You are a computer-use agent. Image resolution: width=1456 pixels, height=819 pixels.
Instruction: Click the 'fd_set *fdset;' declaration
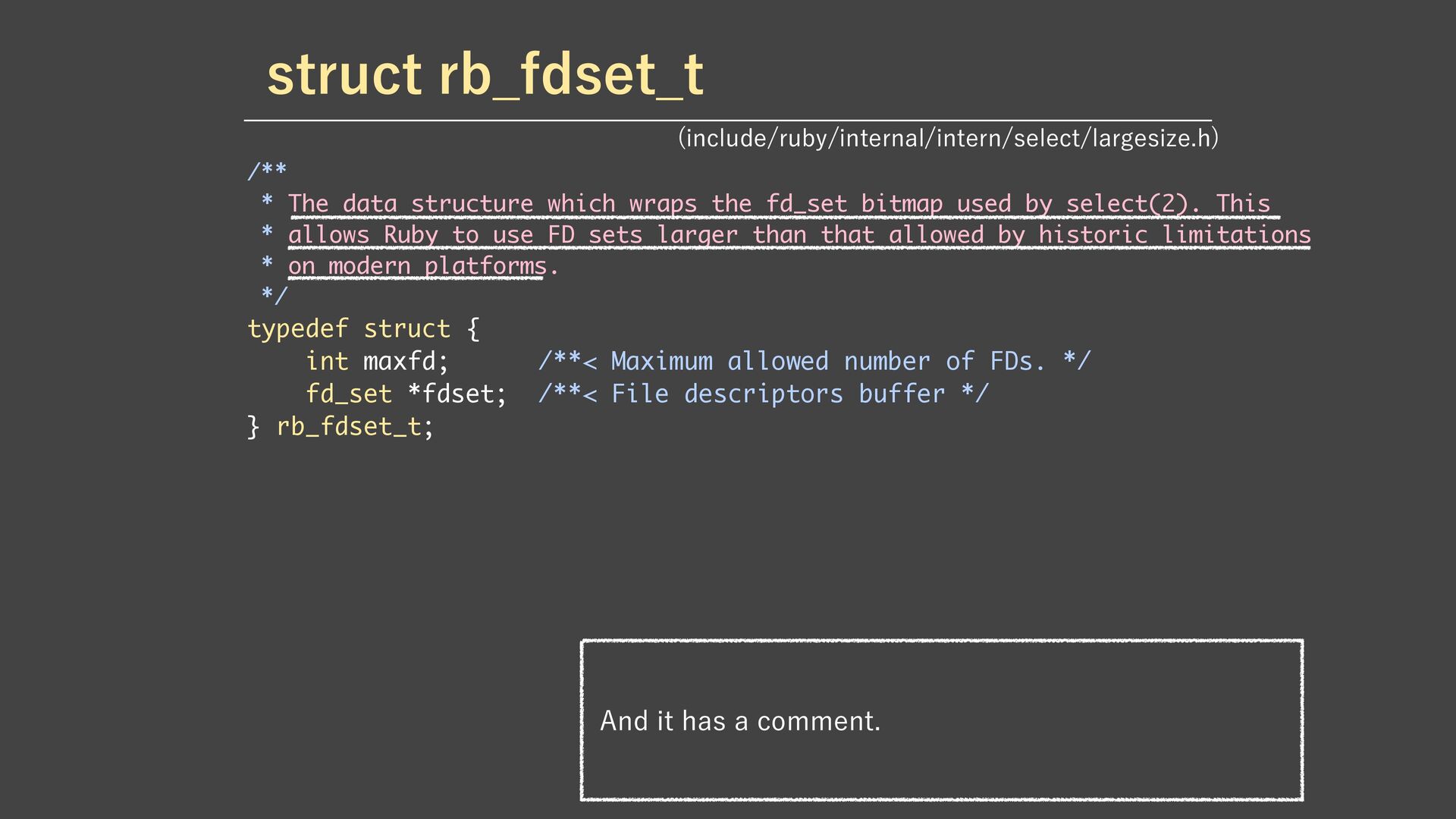pos(406,394)
